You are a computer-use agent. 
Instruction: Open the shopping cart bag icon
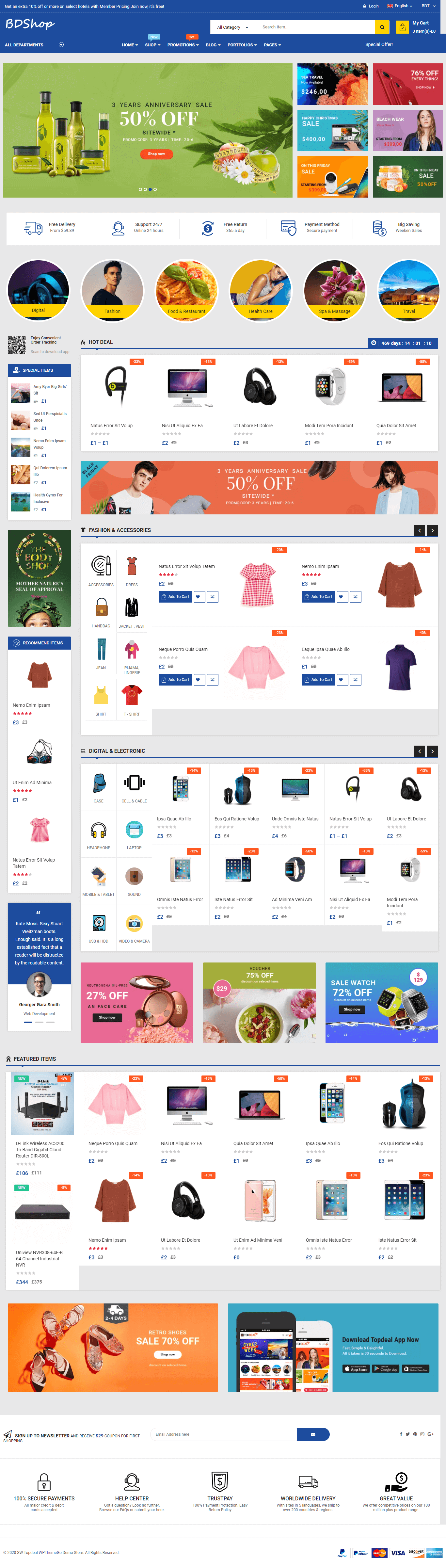(x=402, y=27)
